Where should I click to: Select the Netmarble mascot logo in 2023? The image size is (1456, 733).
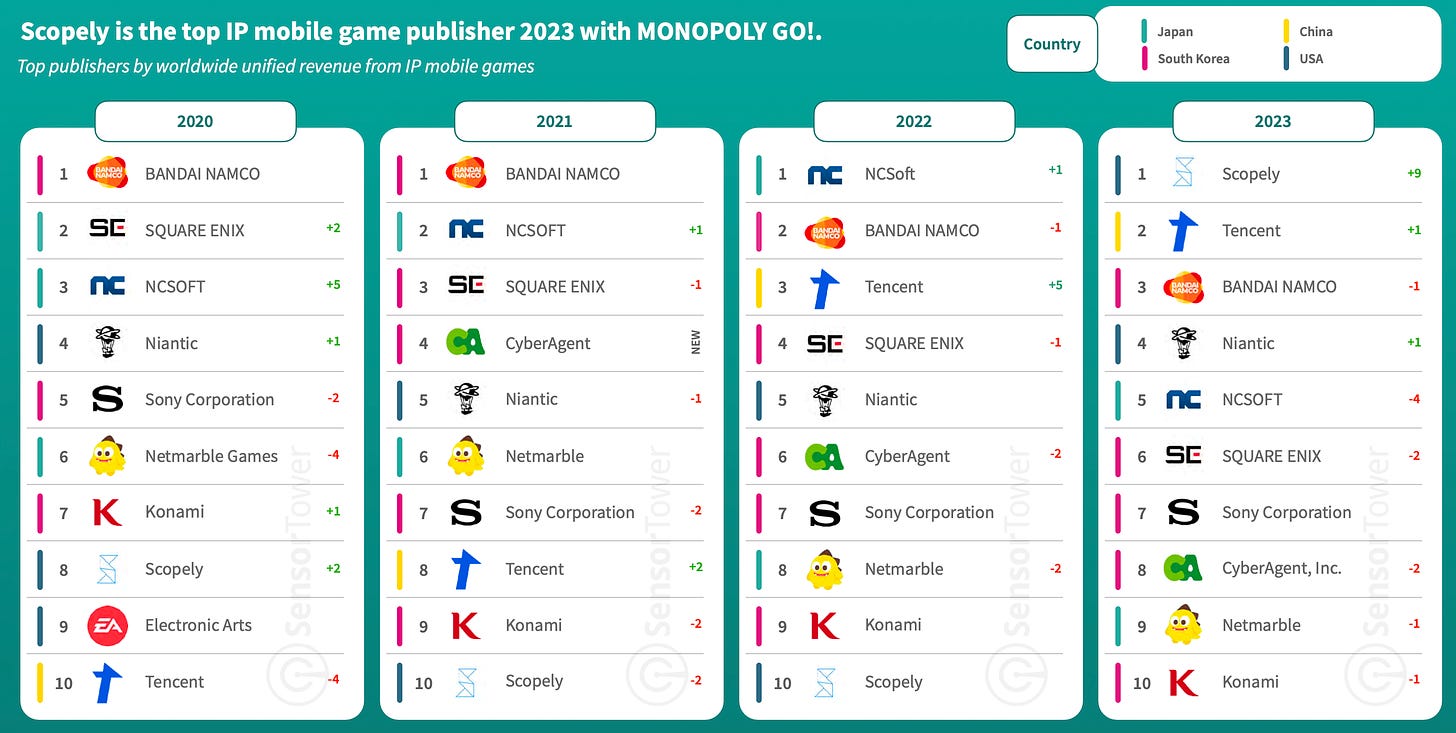coord(1183,625)
